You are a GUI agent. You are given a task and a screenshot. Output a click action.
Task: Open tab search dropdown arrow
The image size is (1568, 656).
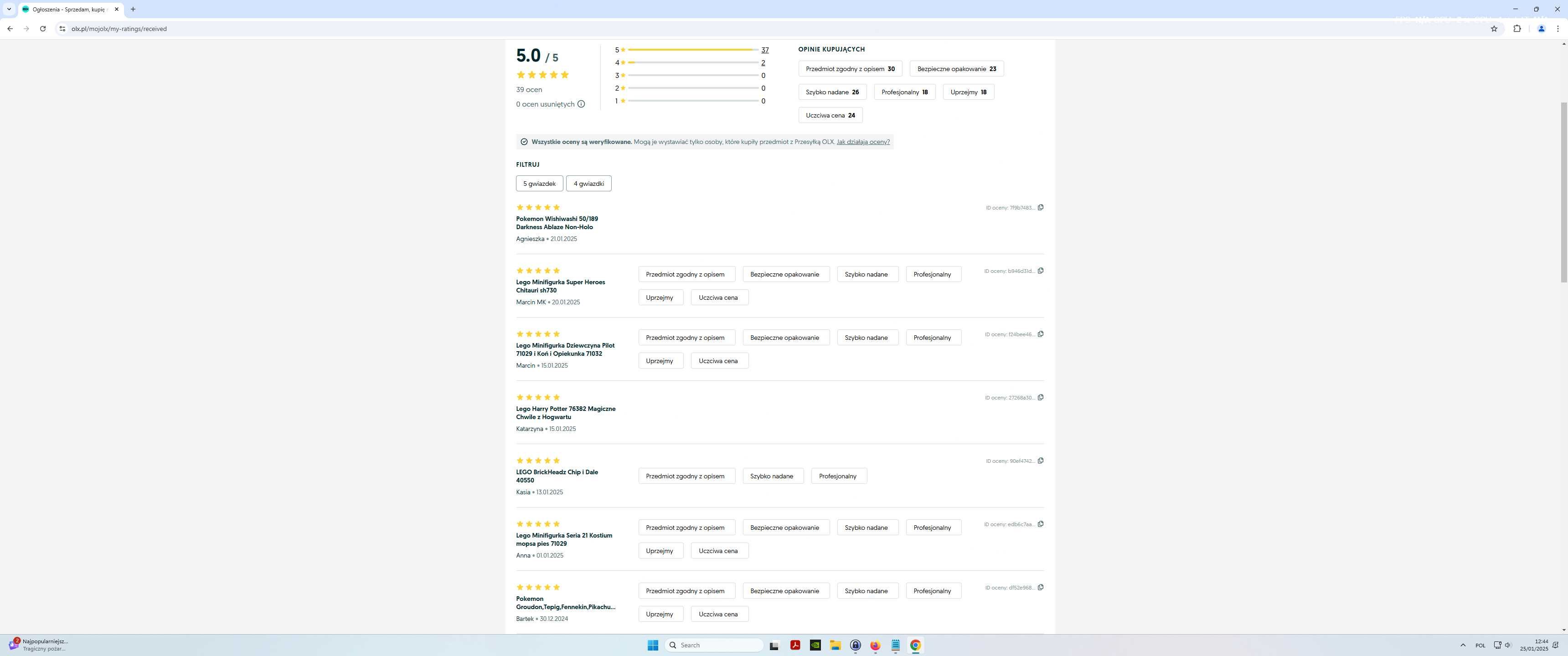(9, 9)
